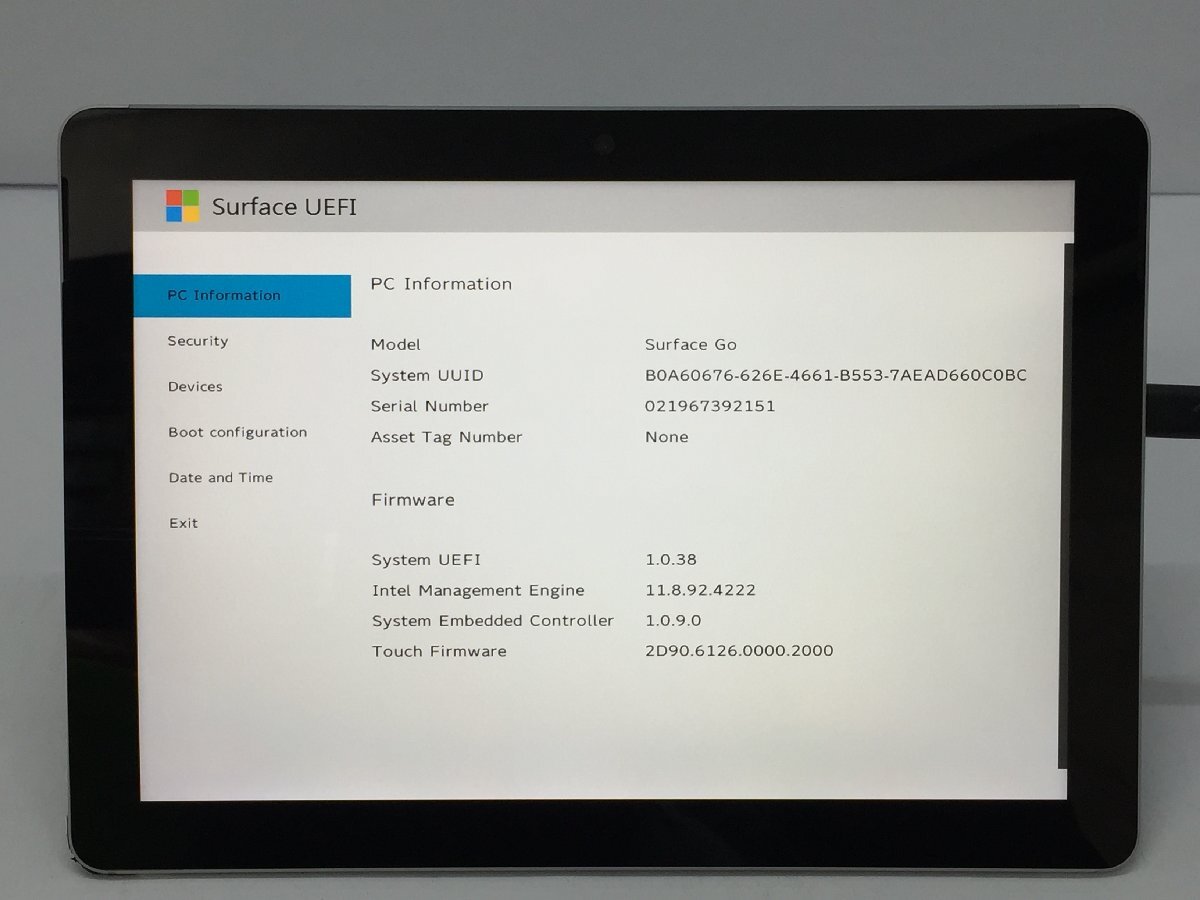Select the UUID value B0A60676-626E-4661-B553-7AEAD660C0BC
Viewport: 1200px width, 900px height.
pos(836,376)
